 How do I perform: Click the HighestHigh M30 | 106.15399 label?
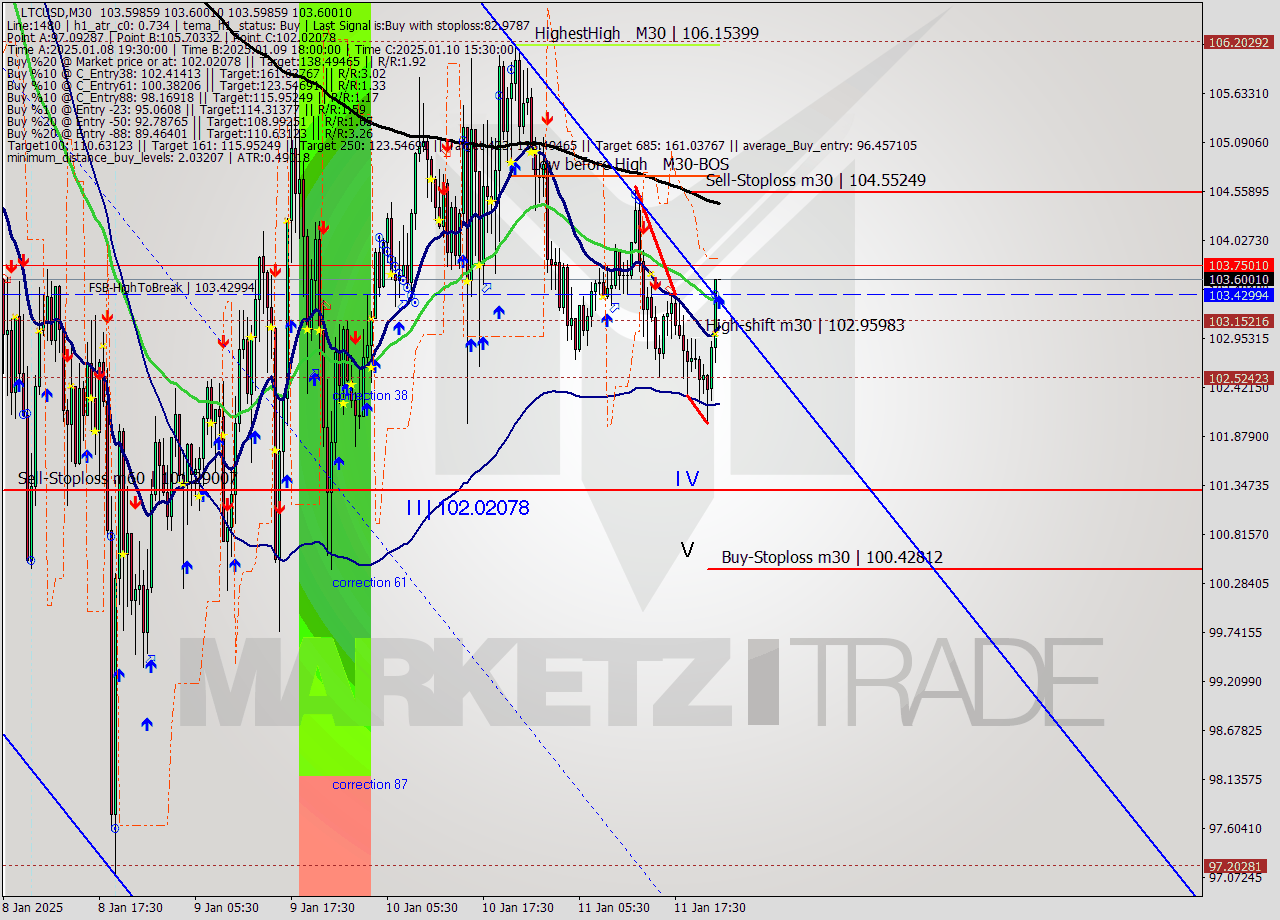coord(646,33)
